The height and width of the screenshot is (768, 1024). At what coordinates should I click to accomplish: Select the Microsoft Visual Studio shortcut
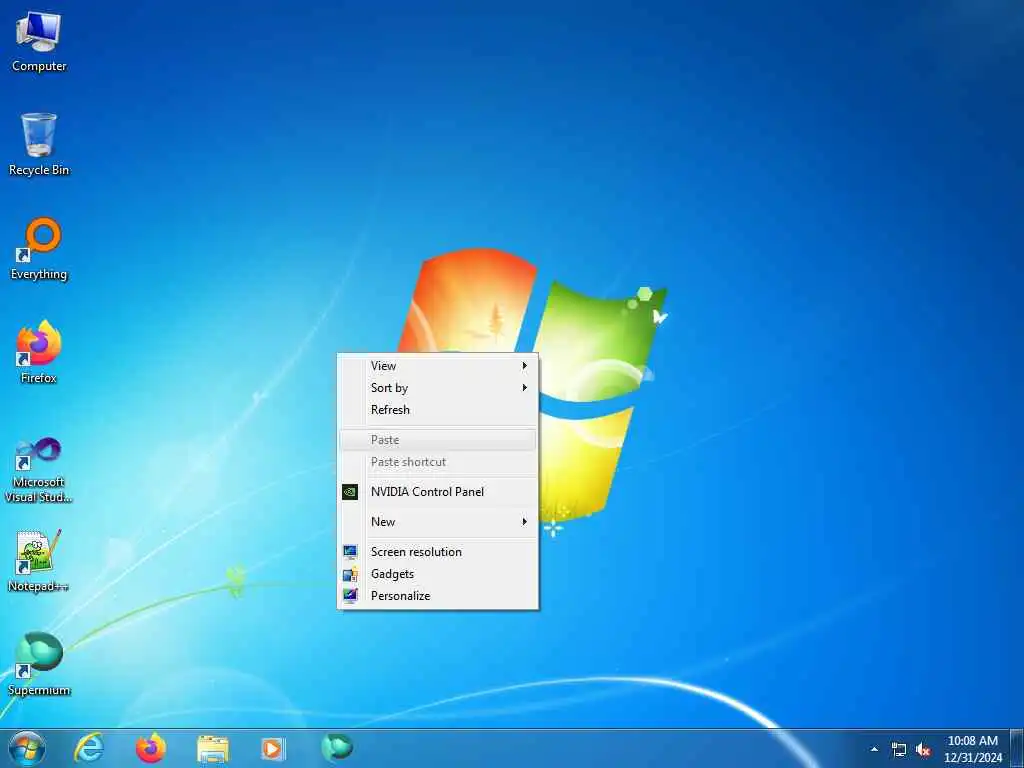pyautogui.click(x=39, y=470)
